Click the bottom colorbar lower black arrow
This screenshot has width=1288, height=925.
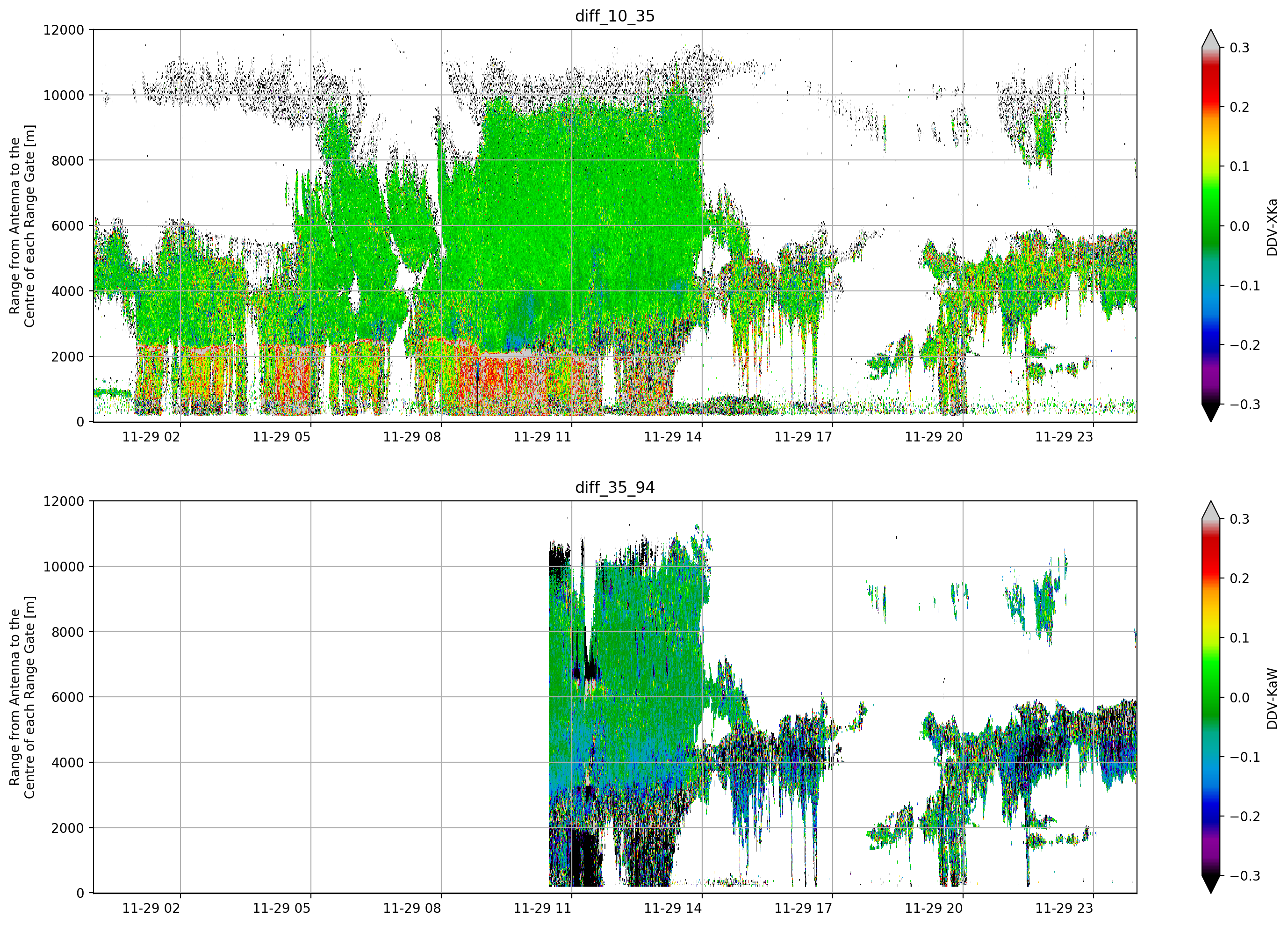click(1211, 884)
